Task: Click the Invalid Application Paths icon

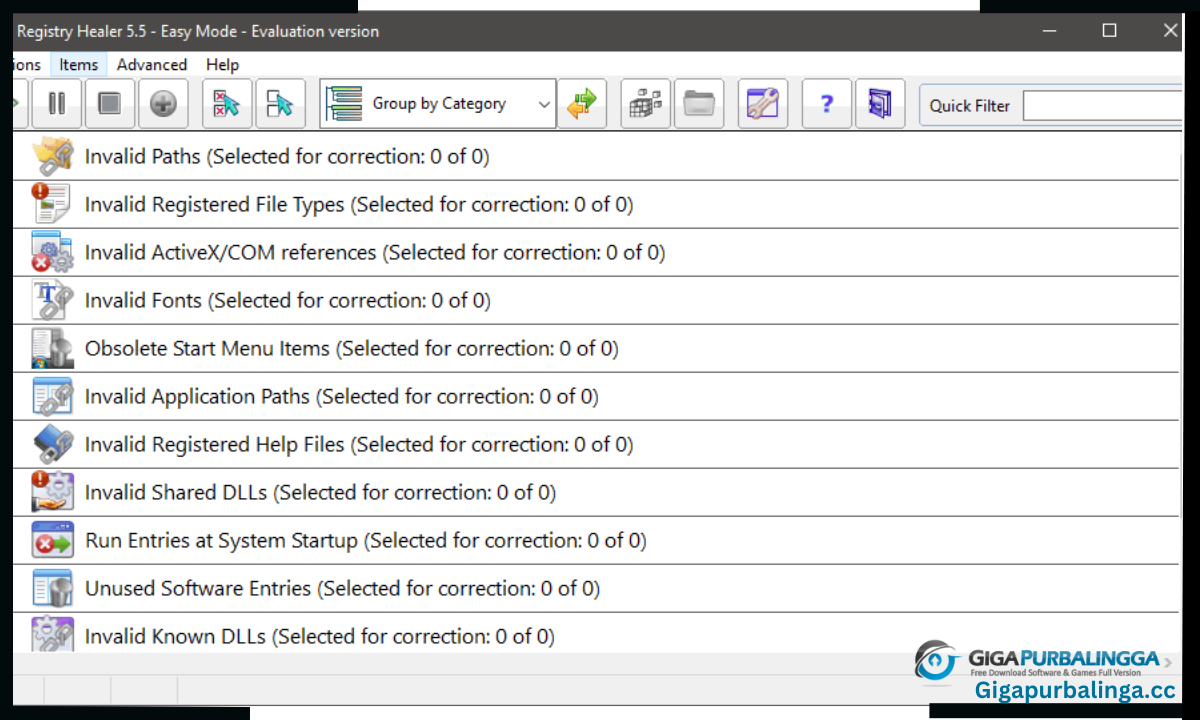Action: 52,396
